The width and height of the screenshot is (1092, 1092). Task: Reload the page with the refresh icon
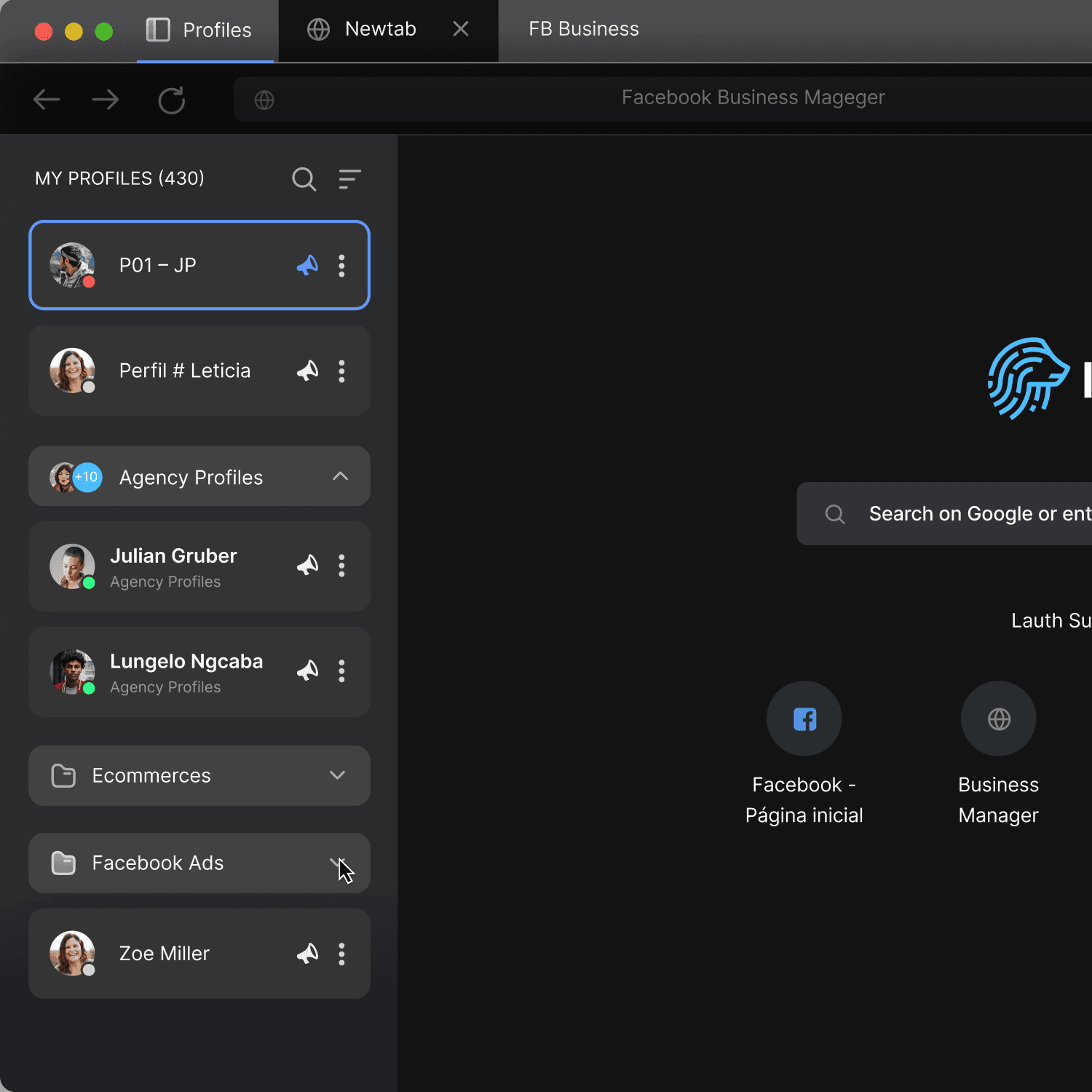172,100
